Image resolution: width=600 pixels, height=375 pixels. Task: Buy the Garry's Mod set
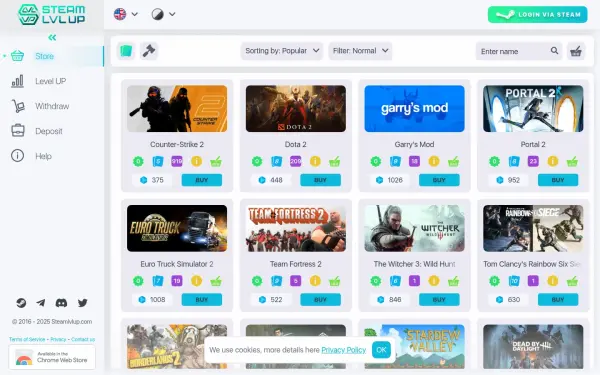click(439, 180)
